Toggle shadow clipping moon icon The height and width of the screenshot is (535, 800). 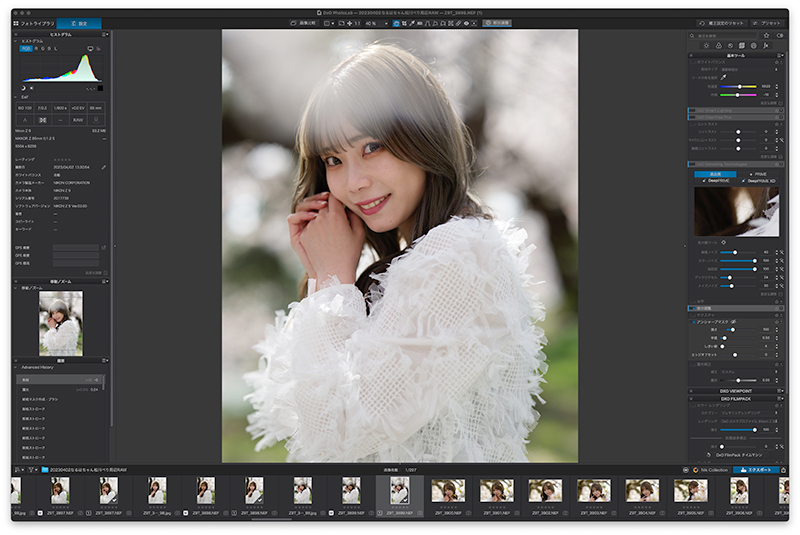(x=23, y=88)
